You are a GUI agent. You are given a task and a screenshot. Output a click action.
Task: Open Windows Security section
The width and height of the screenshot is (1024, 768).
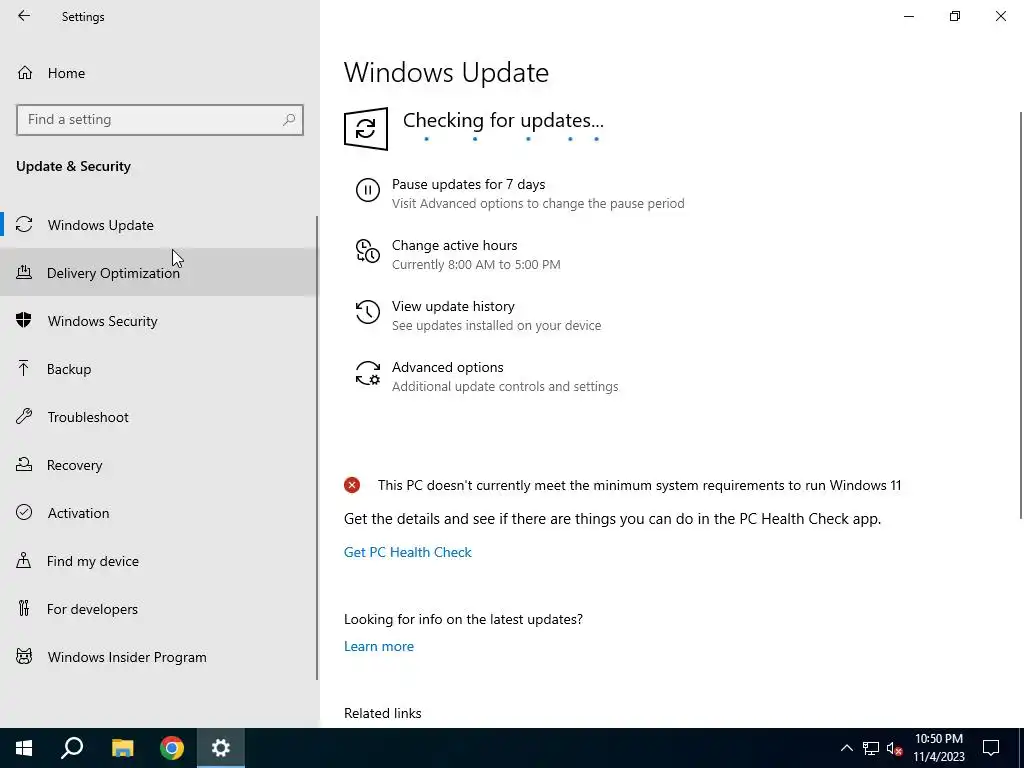[x=159, y=321]
